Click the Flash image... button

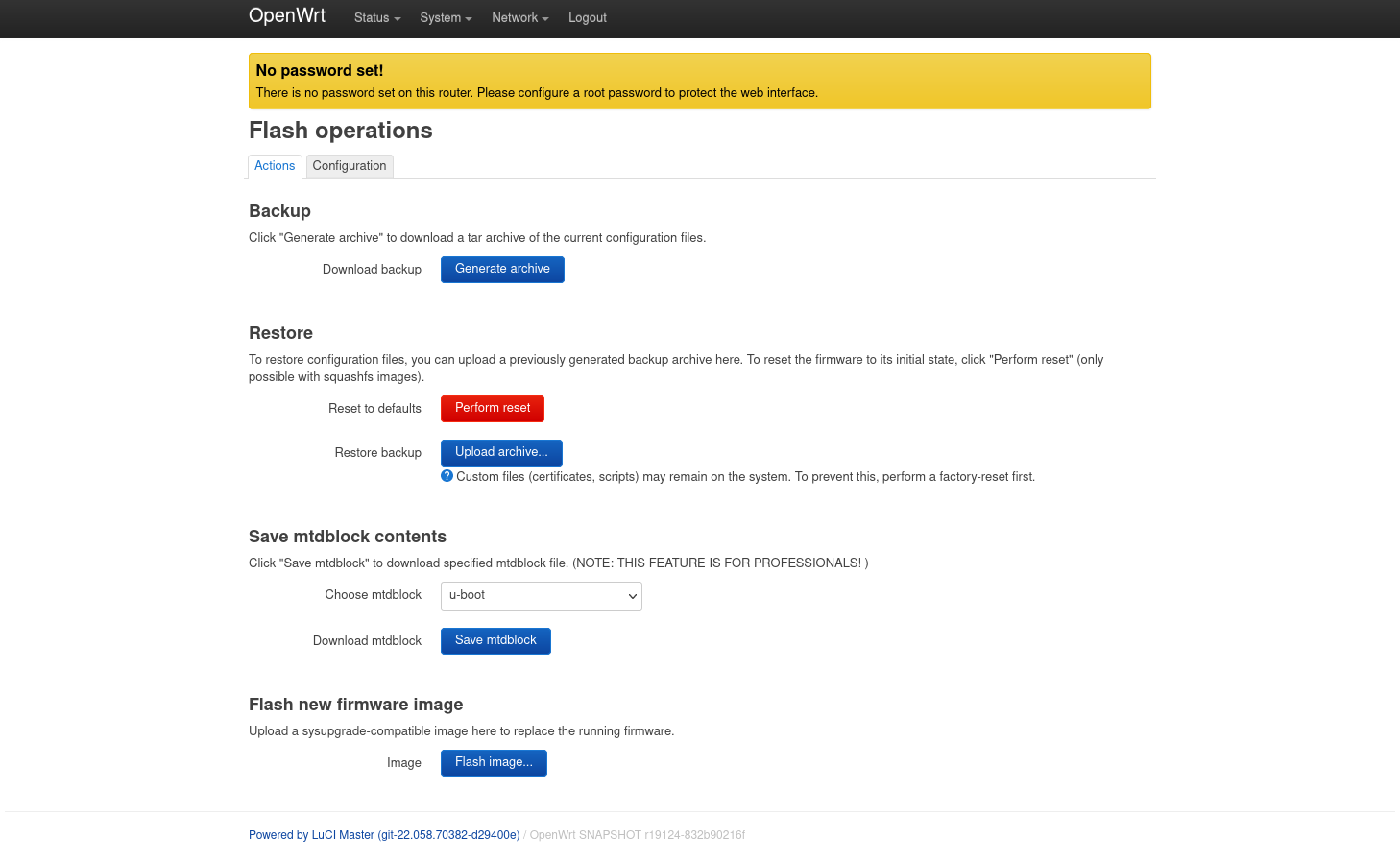[x=494, y=762]
